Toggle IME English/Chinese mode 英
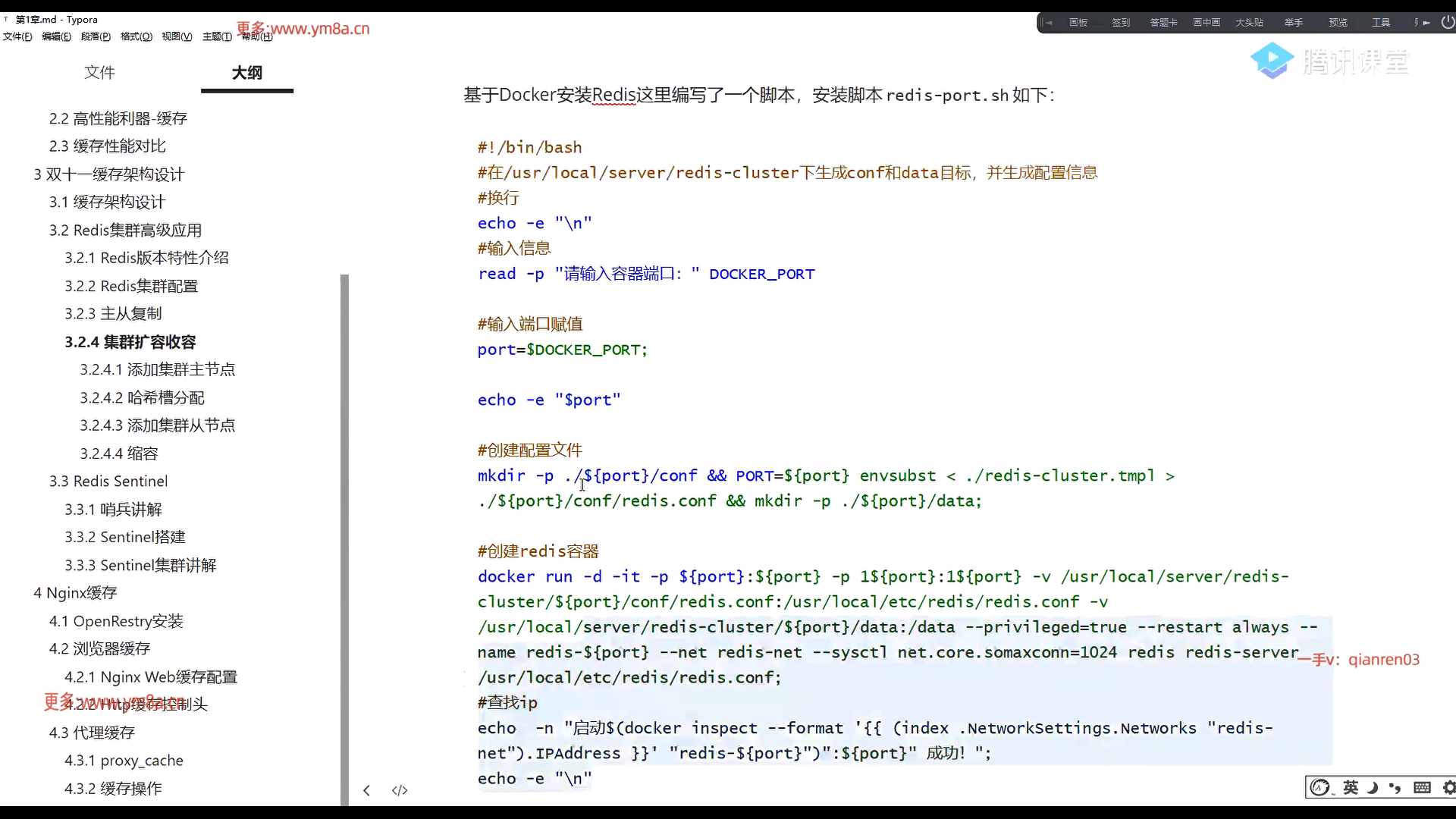This screenshot has width=1456, height=819. coord(1351,788)
